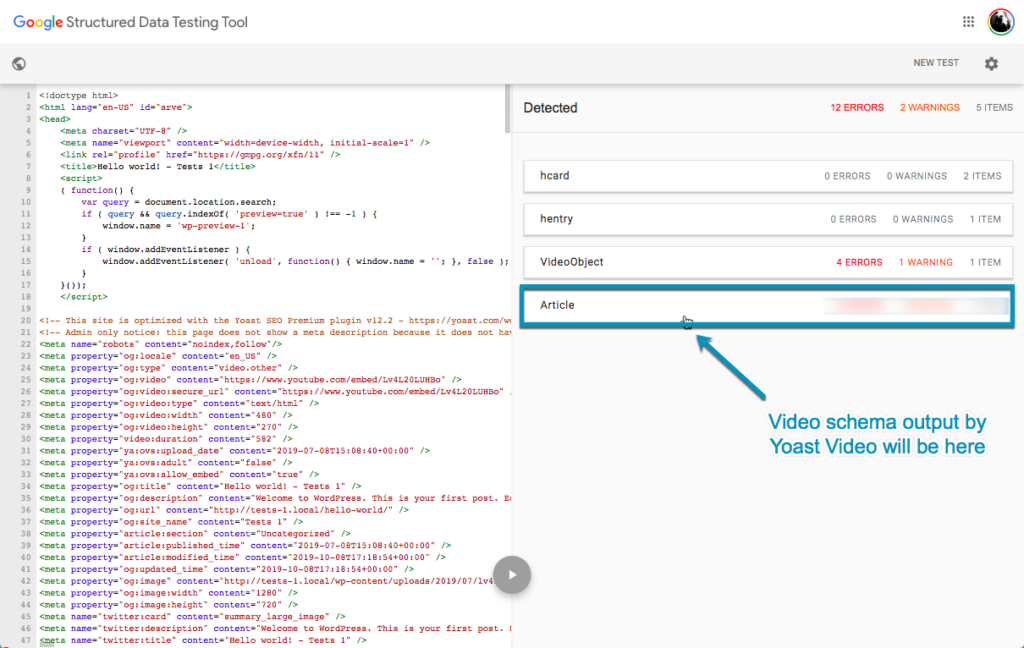Click the 2 WARNINGS summary
This screenshot has width=1024, height=648.
(930, 107)
